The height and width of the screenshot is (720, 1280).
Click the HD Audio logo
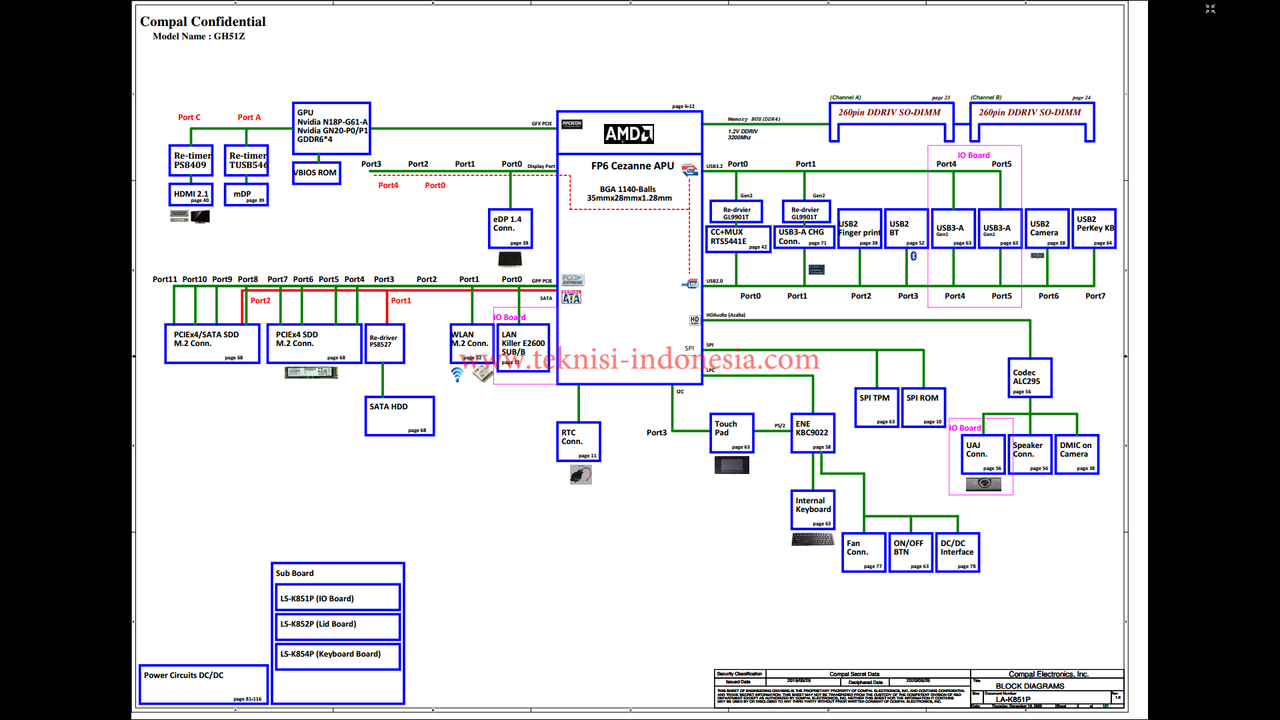coord(694,321)
